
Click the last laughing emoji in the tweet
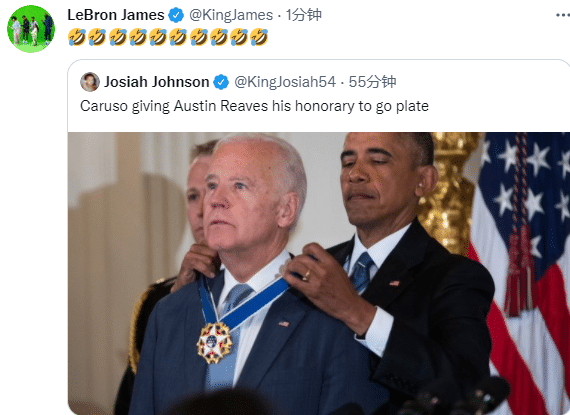point(259,37)
